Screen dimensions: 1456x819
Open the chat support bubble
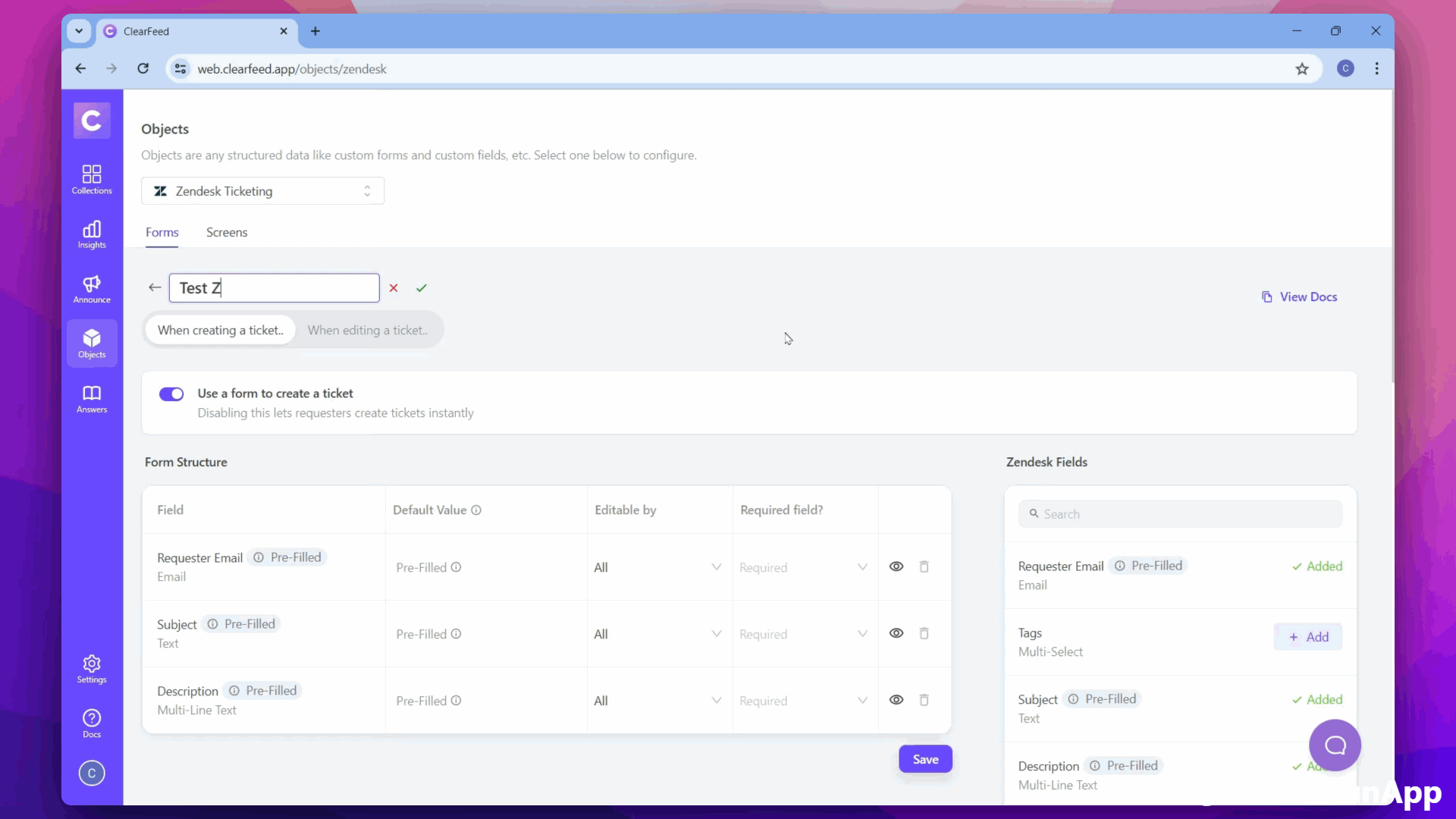pos(1335,745)
